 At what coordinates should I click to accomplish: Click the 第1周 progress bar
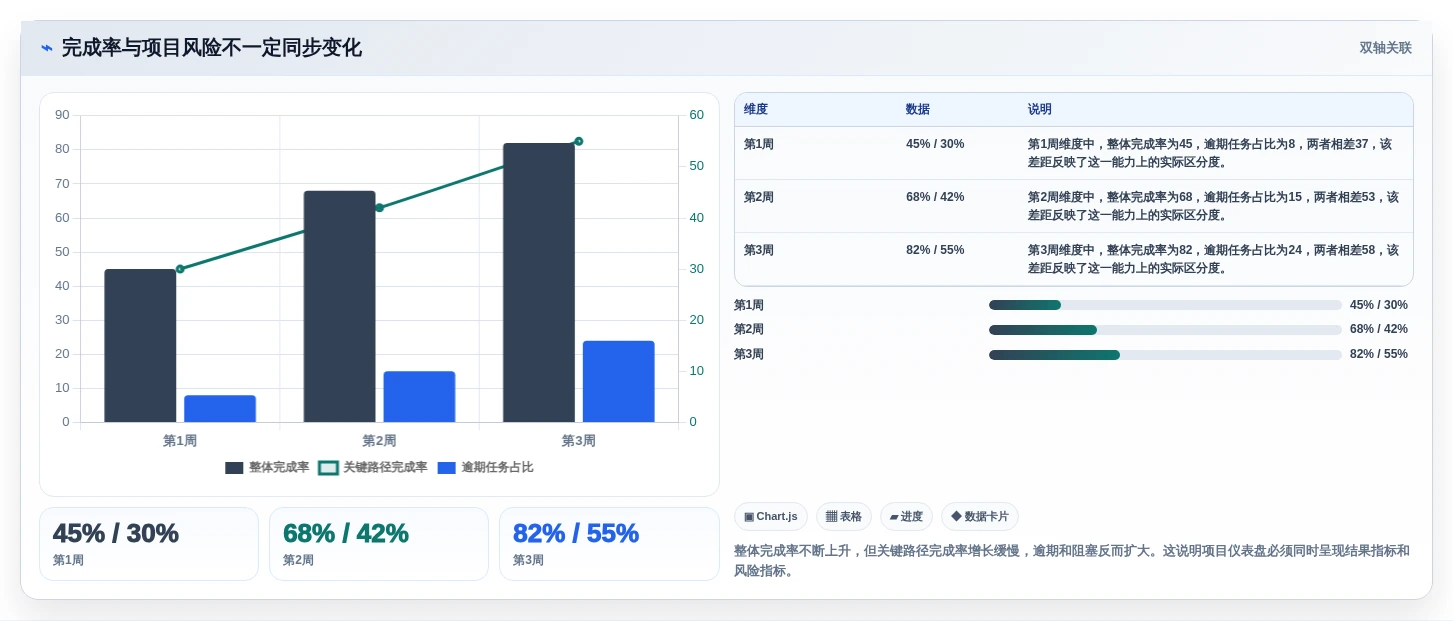[x=1165, y=305]
